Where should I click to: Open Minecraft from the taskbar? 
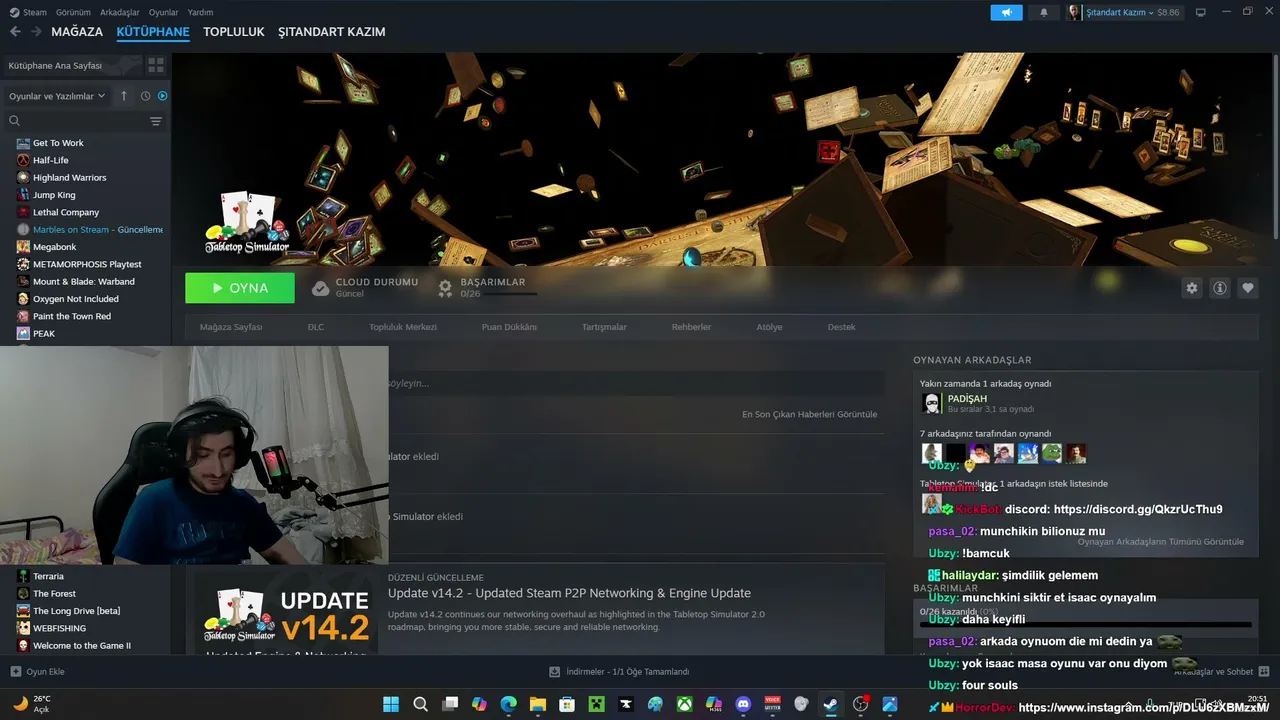(x=596, y=704)
